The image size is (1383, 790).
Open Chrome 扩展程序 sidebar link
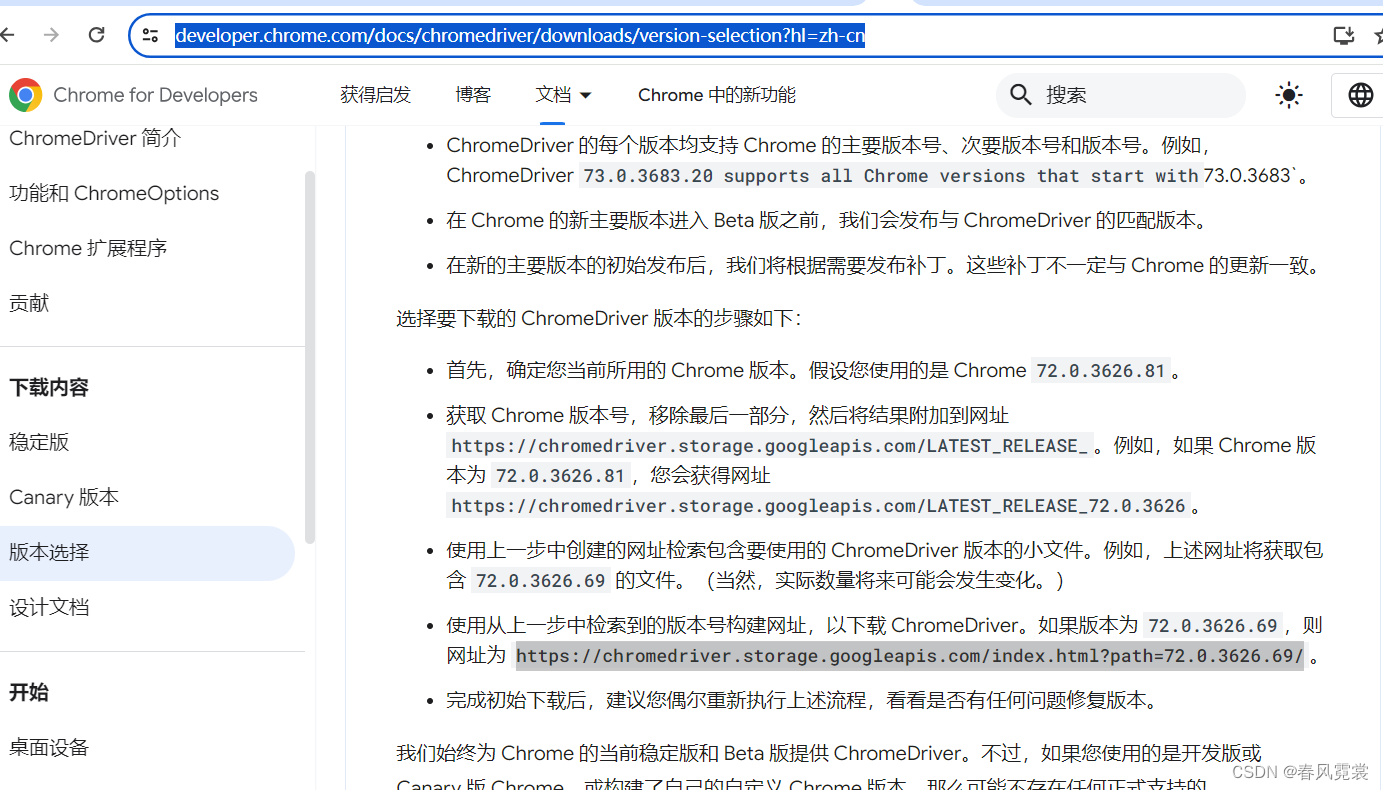click(88, 248)
